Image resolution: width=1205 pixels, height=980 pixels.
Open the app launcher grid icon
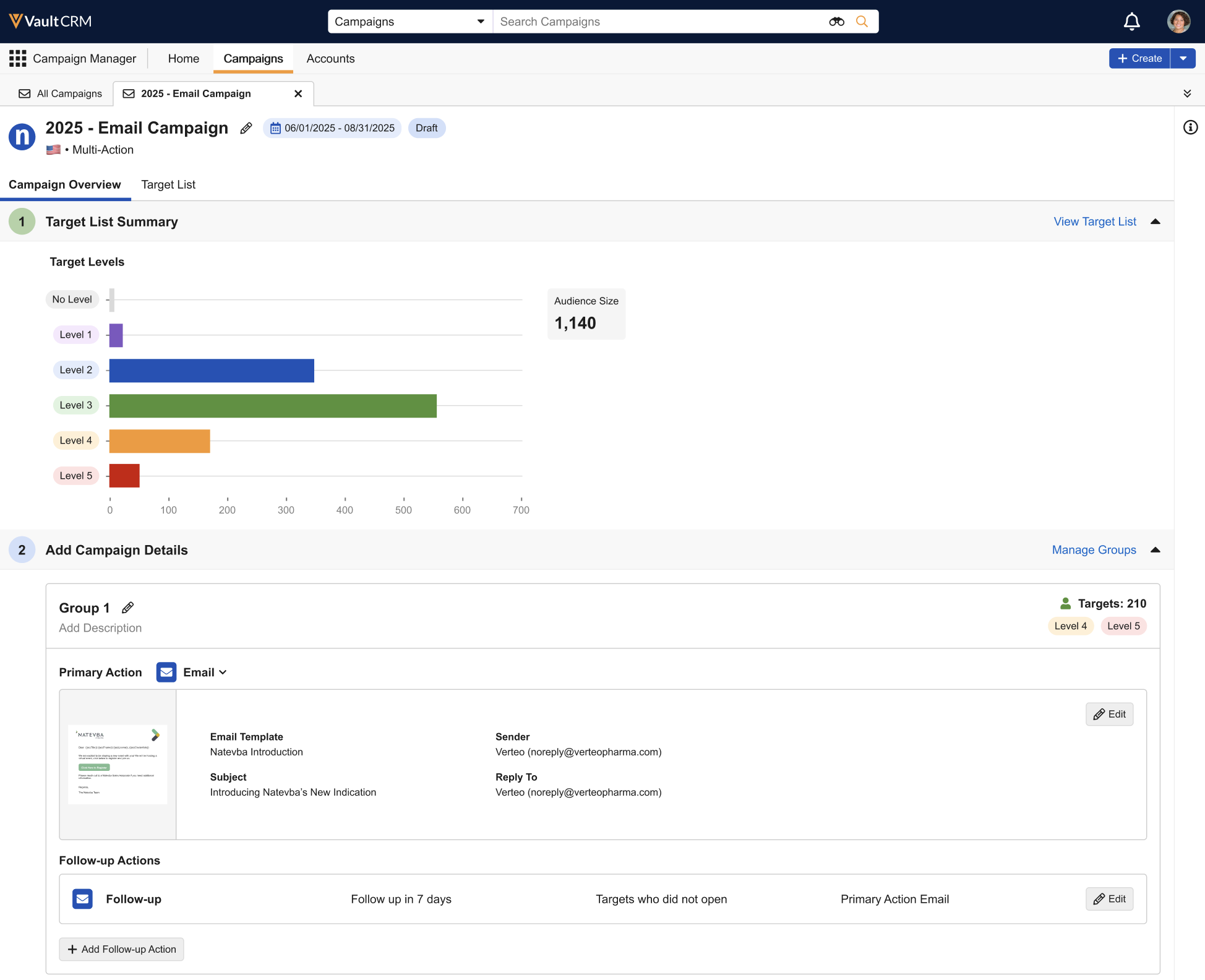point(17,59)
